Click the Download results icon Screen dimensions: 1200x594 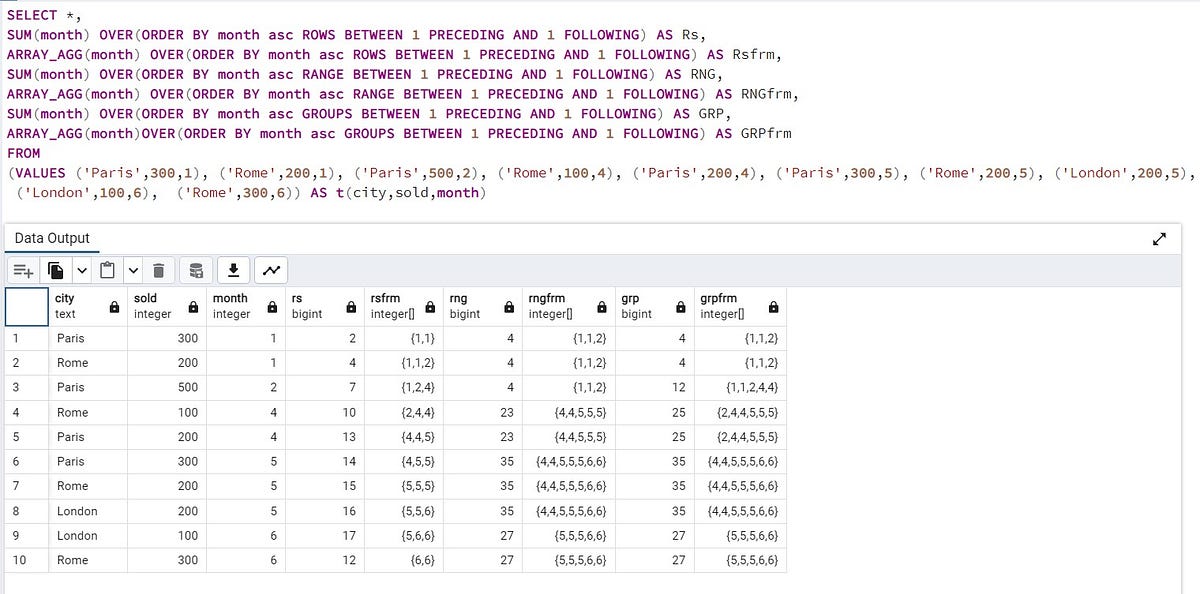[232, 270]
